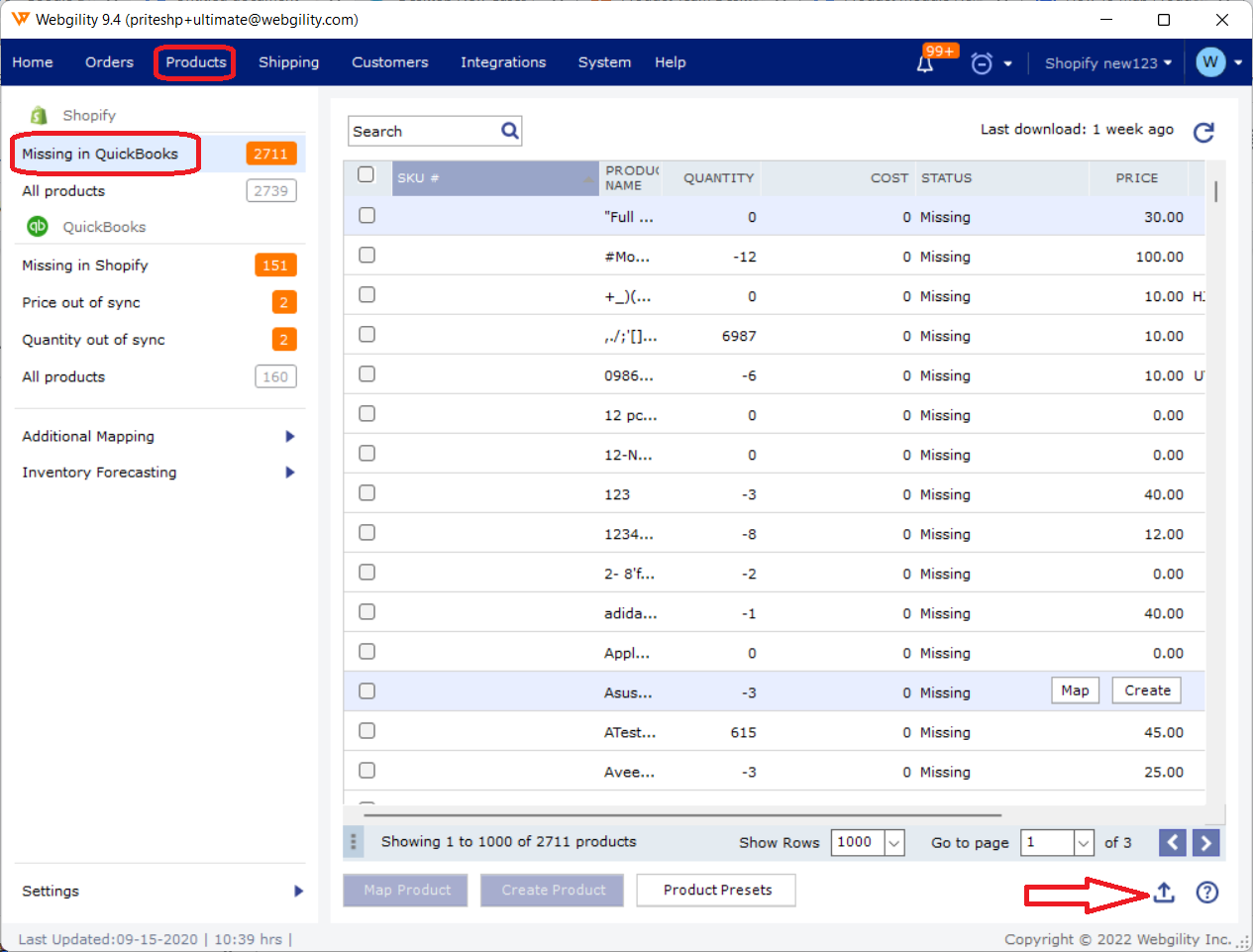Click the Webgility logo in the title bar
The image size is (1253, 952).
point(20,19)
